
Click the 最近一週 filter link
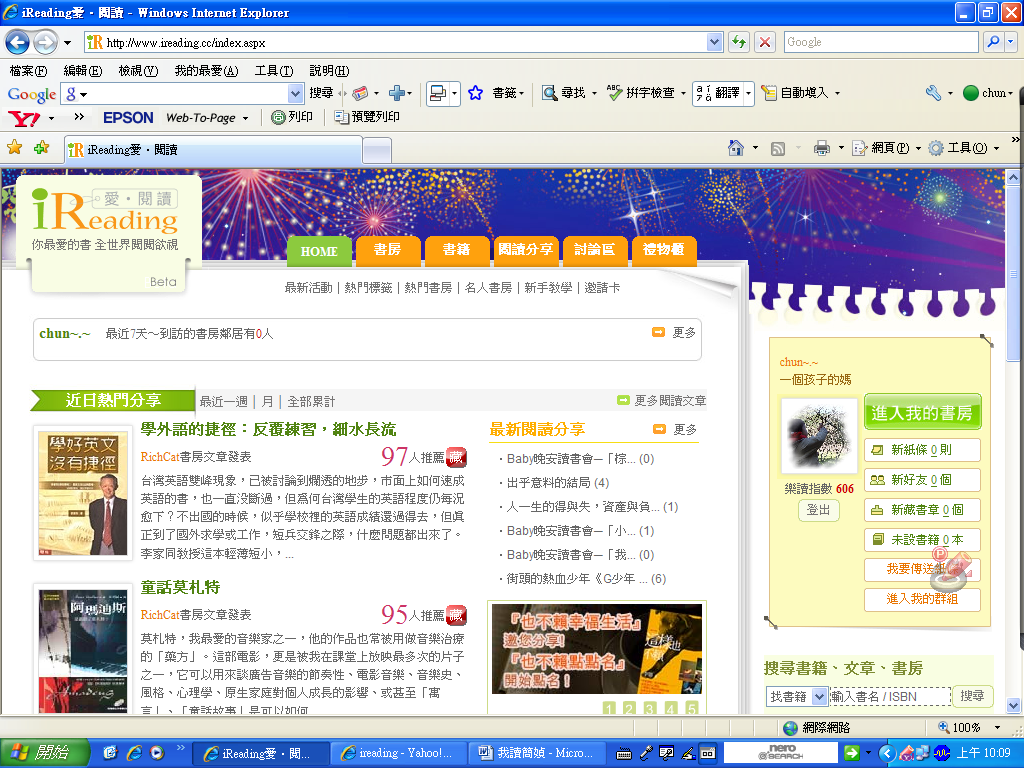224,401
